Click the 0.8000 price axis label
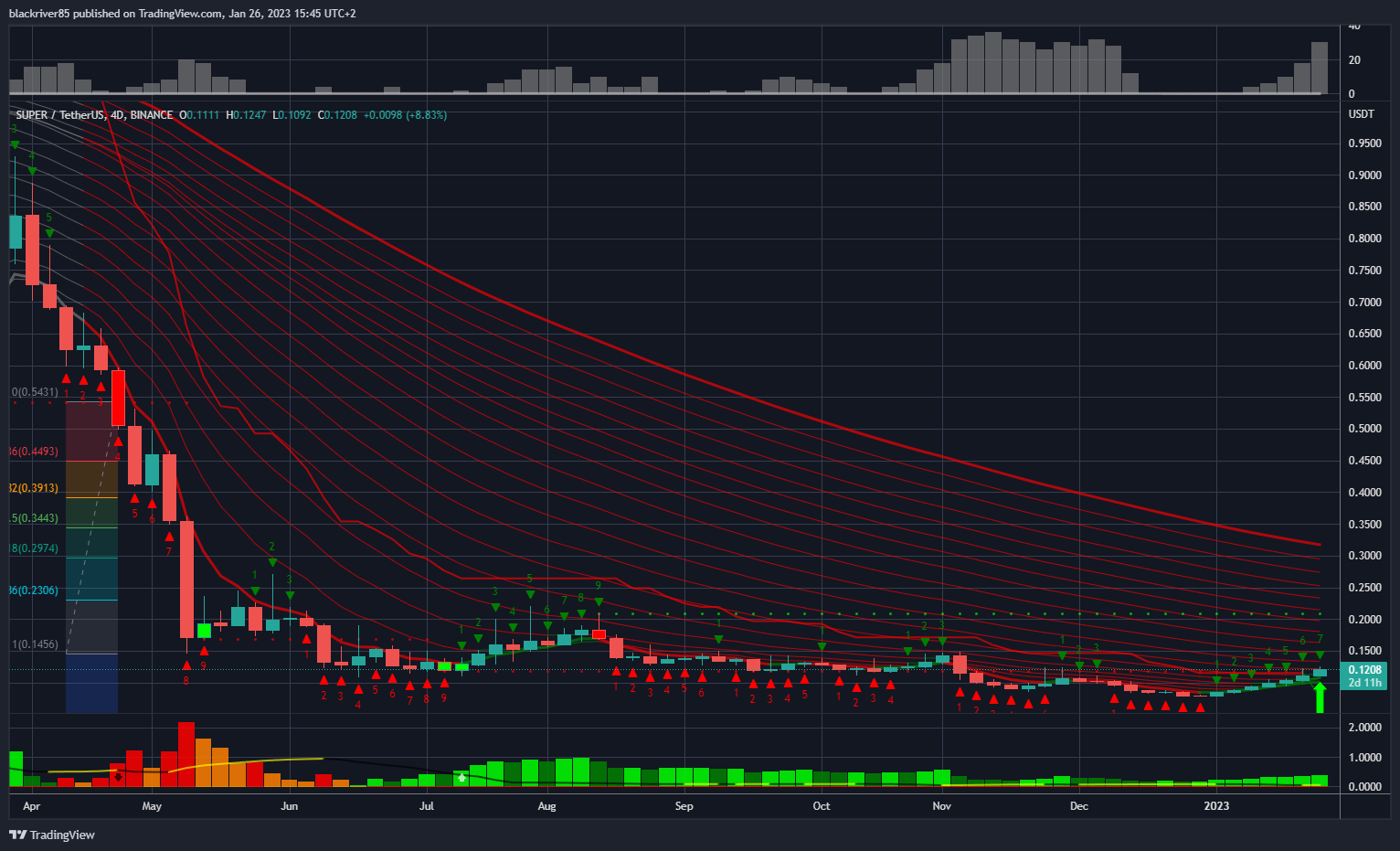 click(x=1365, y=239)
